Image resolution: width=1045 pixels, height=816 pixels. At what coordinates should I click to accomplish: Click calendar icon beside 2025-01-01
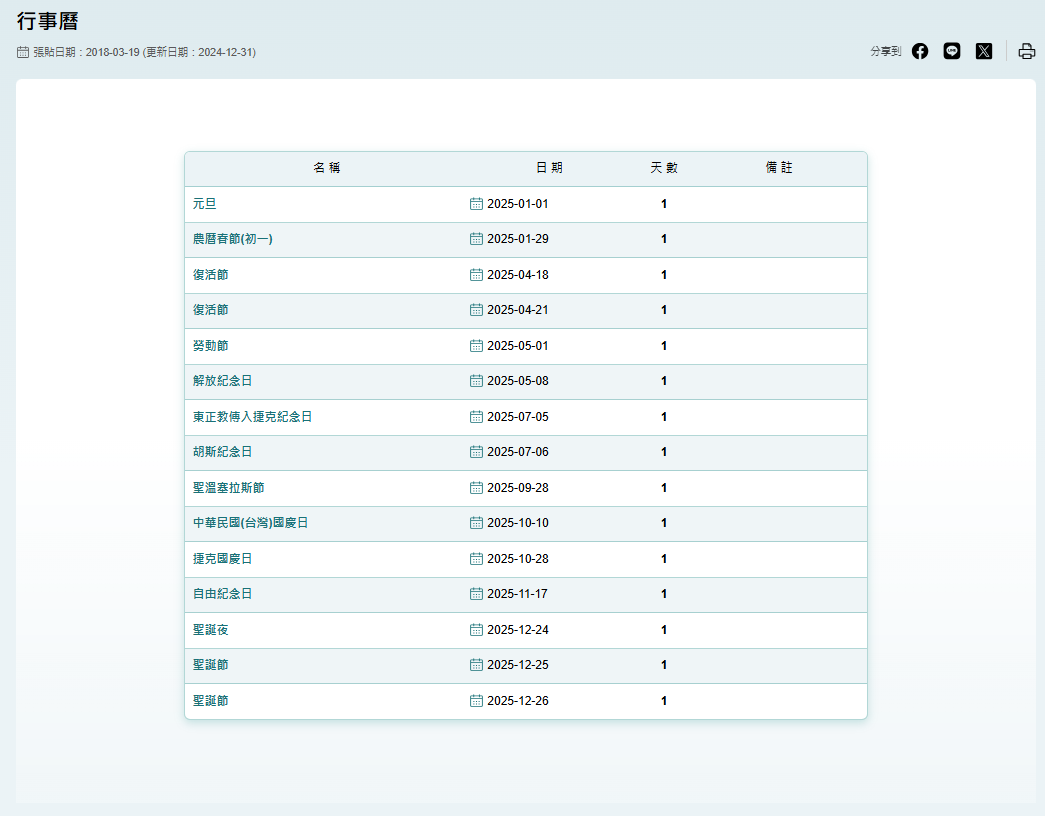pyautogui.click(x=476, y=204)
